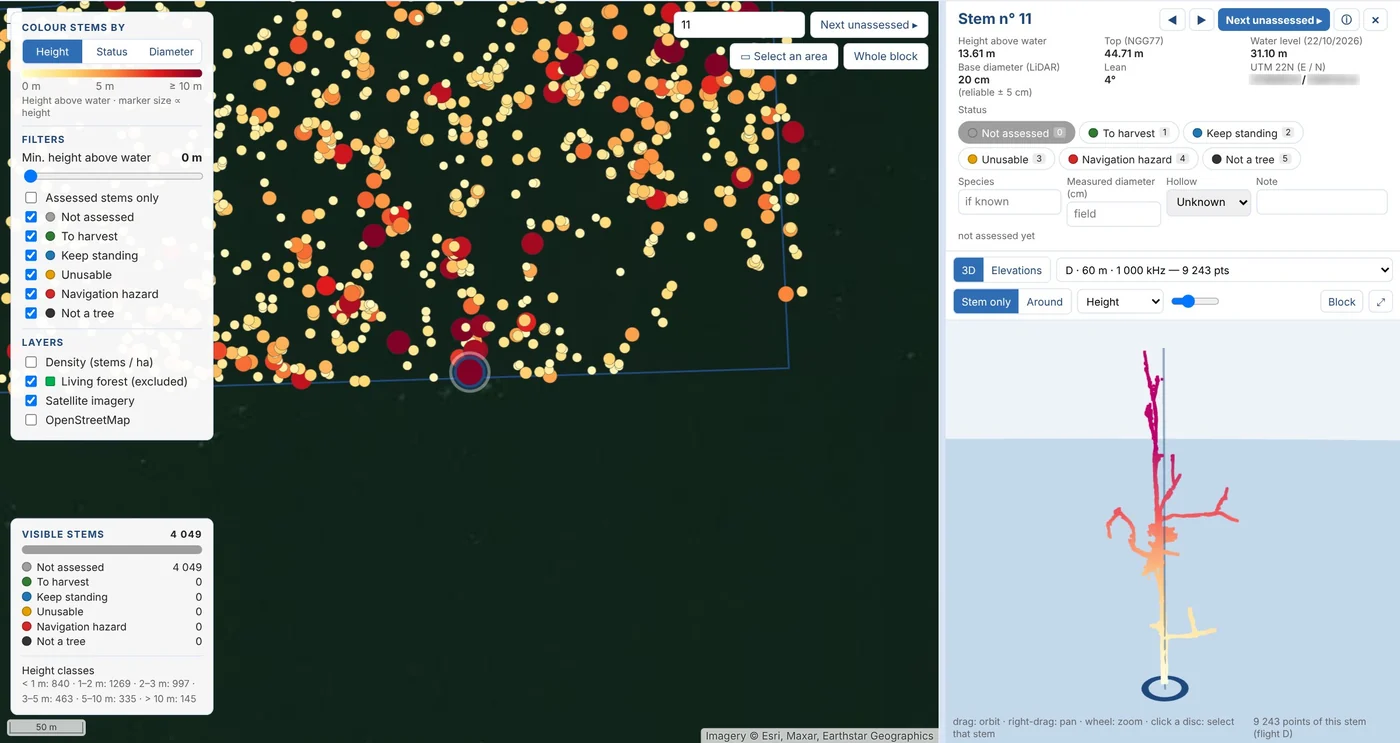Turn off the Satellite imagery layer
The image size is (1400, 743).
click(31, 401)
